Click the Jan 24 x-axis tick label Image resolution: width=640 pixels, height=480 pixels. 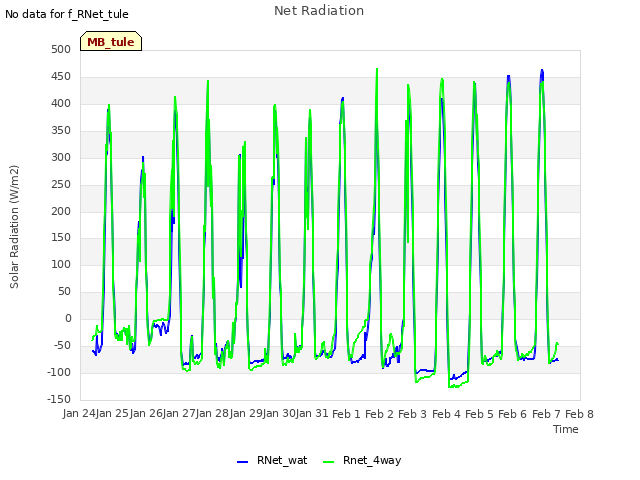(x=80, y=414)
